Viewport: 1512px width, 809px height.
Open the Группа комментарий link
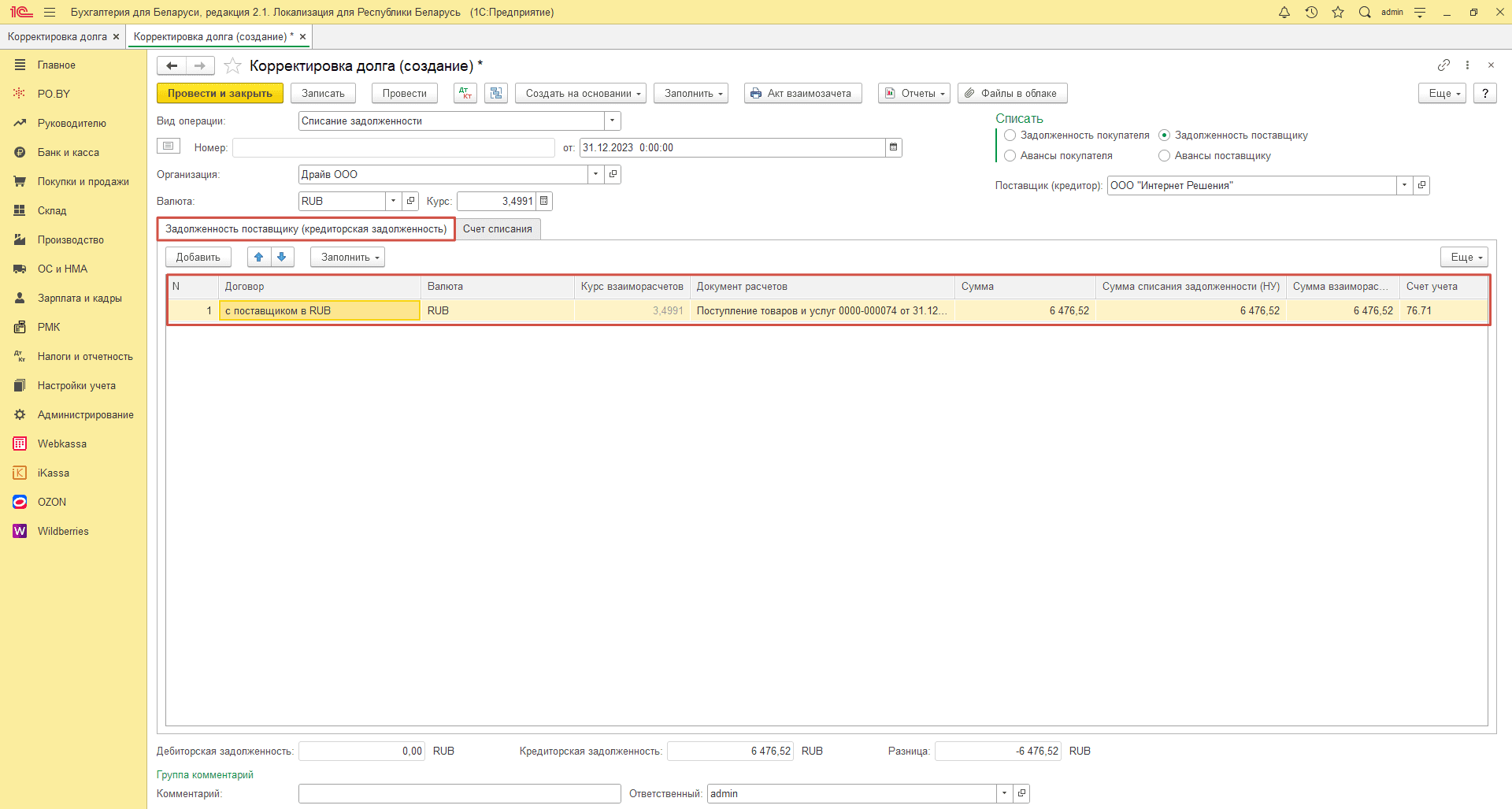tap(205, 774)
